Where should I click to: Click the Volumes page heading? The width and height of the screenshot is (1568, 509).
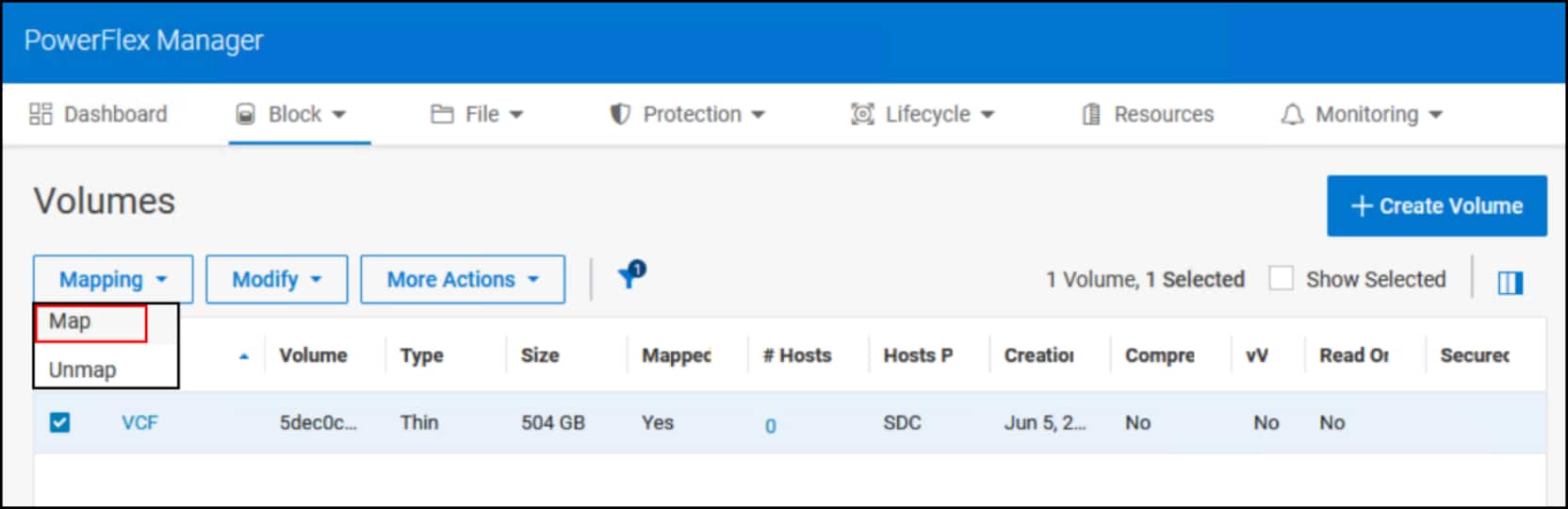click(105, 201)
